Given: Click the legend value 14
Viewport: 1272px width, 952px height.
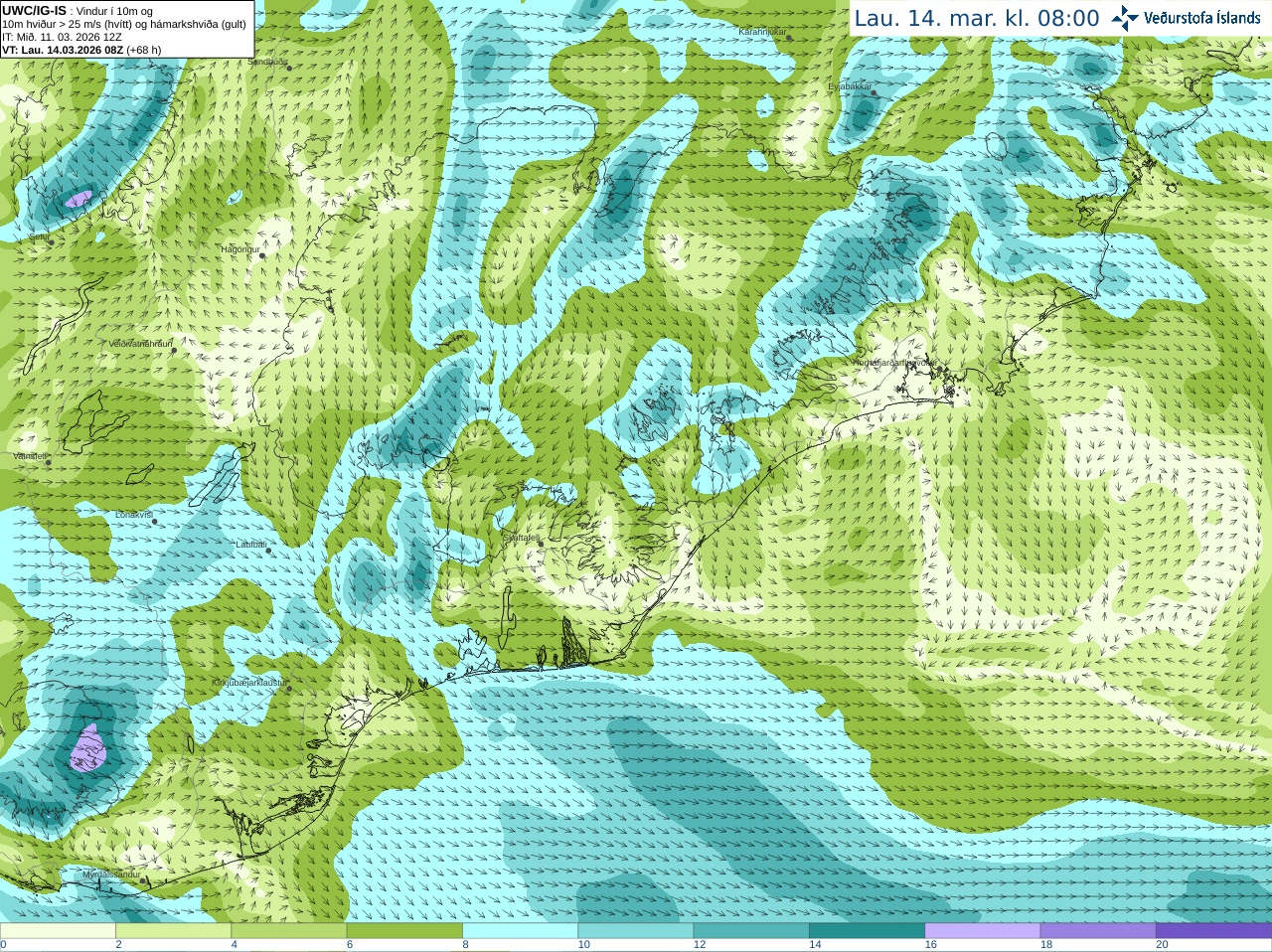Looking at the screenshot, I should click(815, 945).
